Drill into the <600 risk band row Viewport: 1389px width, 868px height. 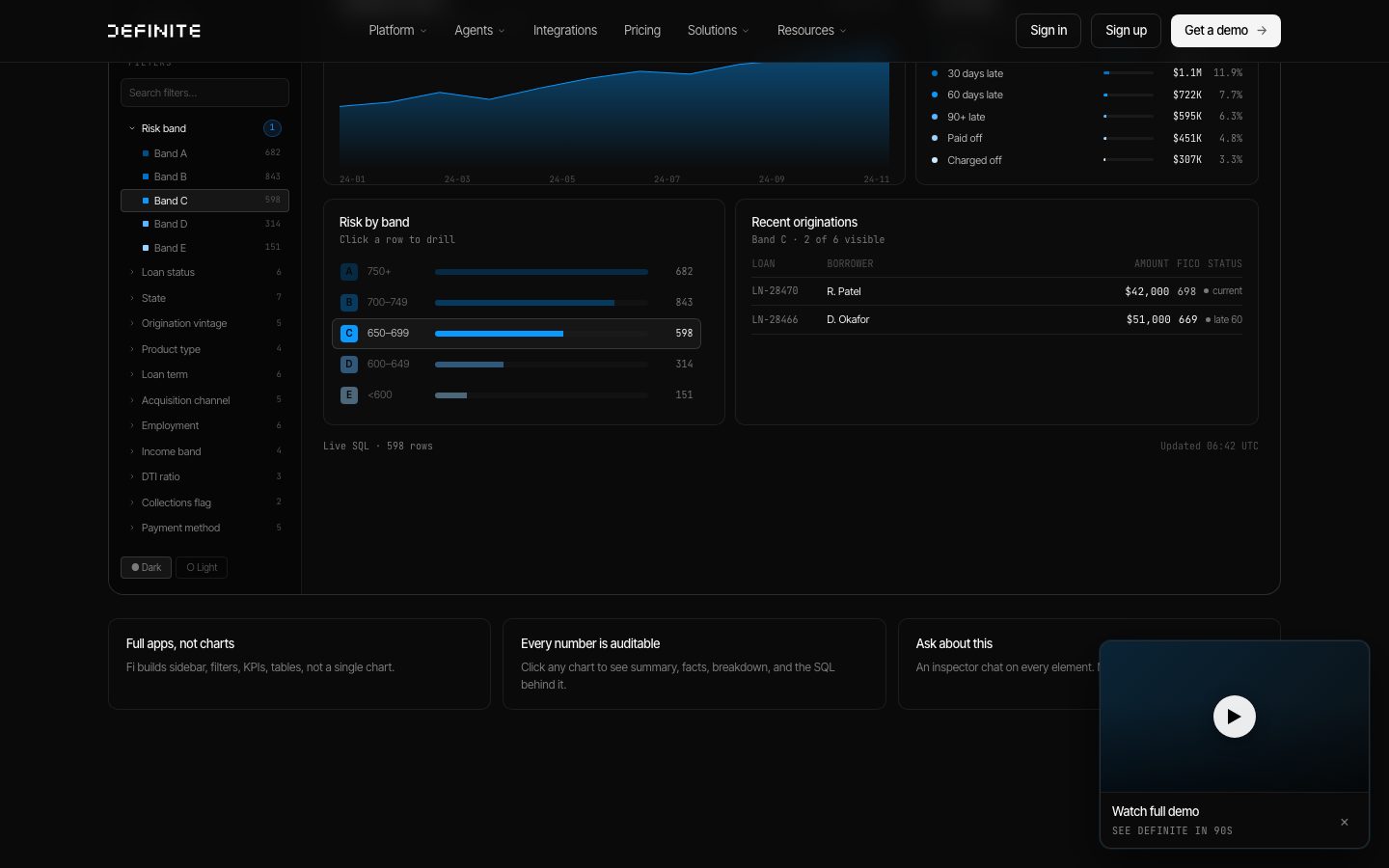(516, 395)
